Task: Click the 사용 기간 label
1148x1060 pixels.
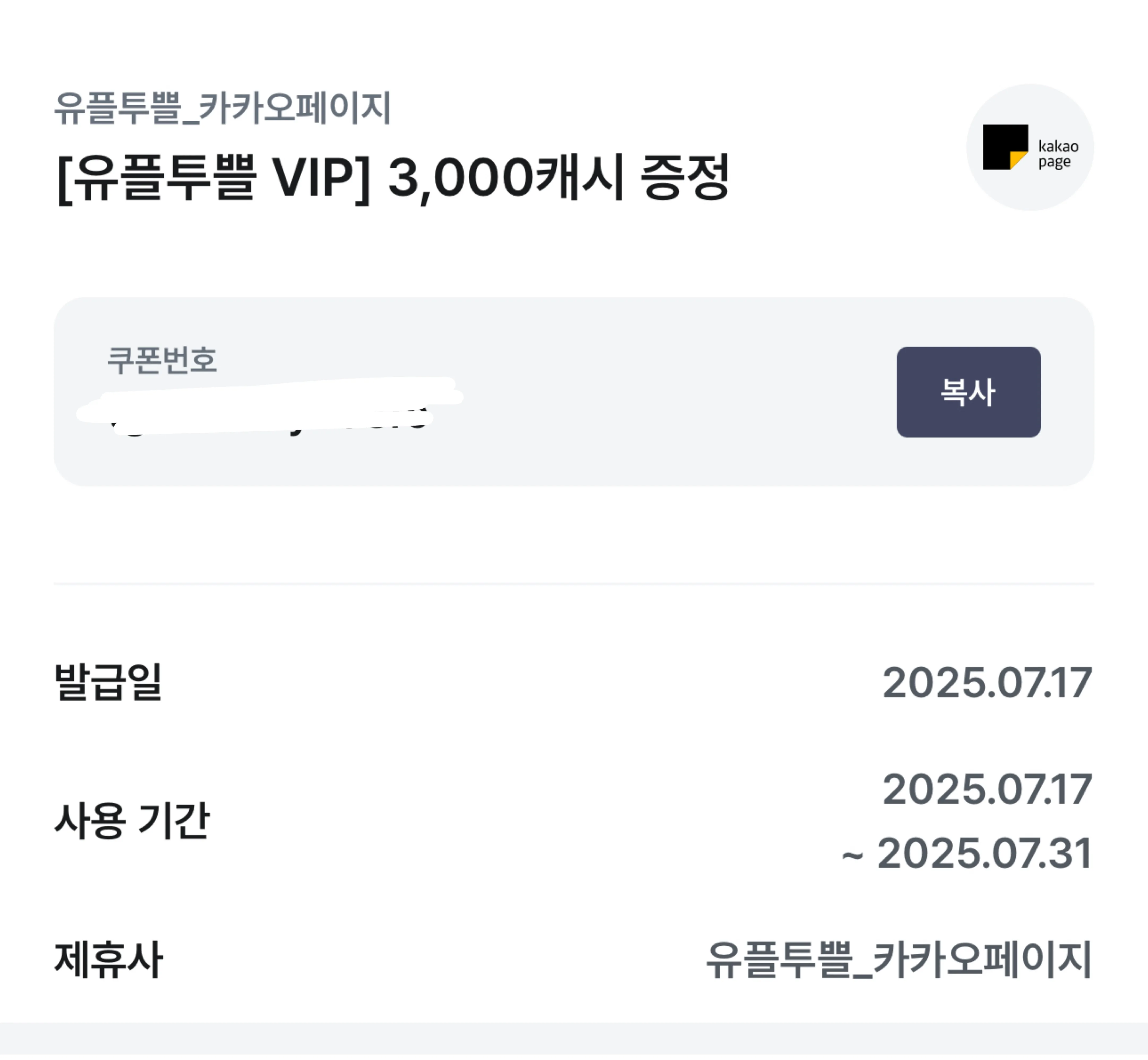Action: click(x=132, y=821)
